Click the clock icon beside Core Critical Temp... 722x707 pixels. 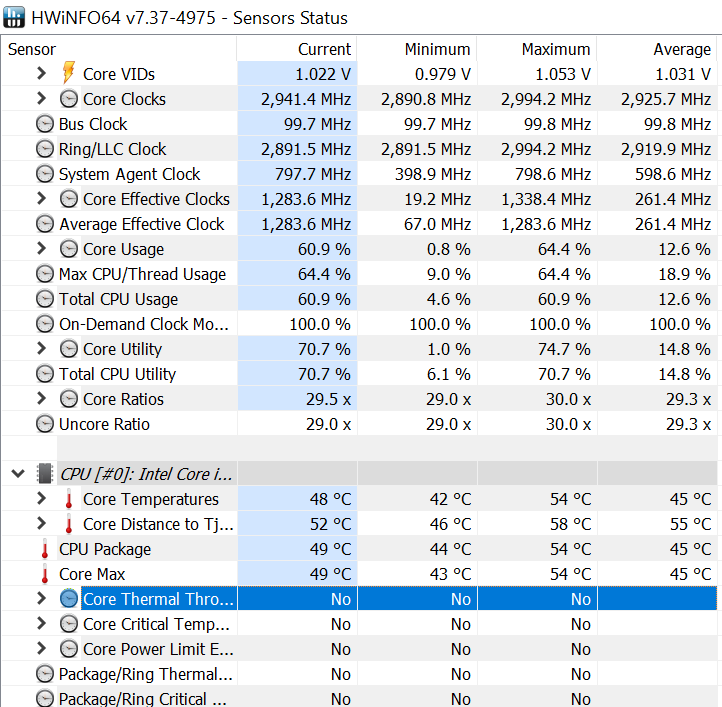coord(69,624)
